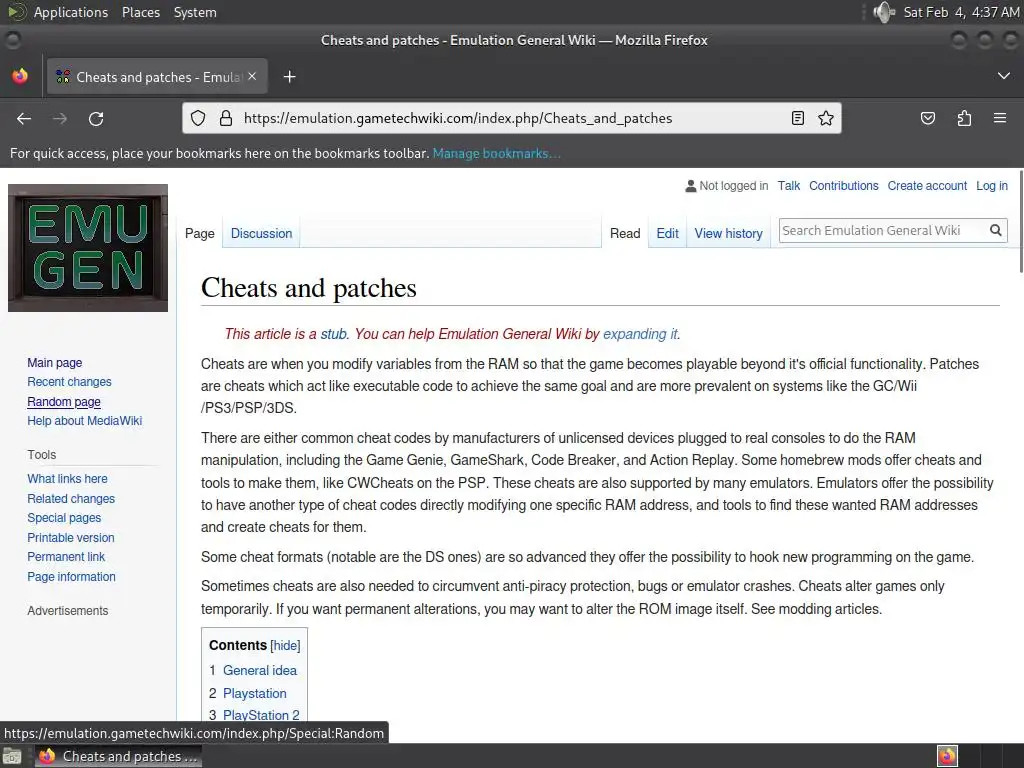Click the Talk link
This screenshot has width=1024, height=768.
tap(788, 185)
